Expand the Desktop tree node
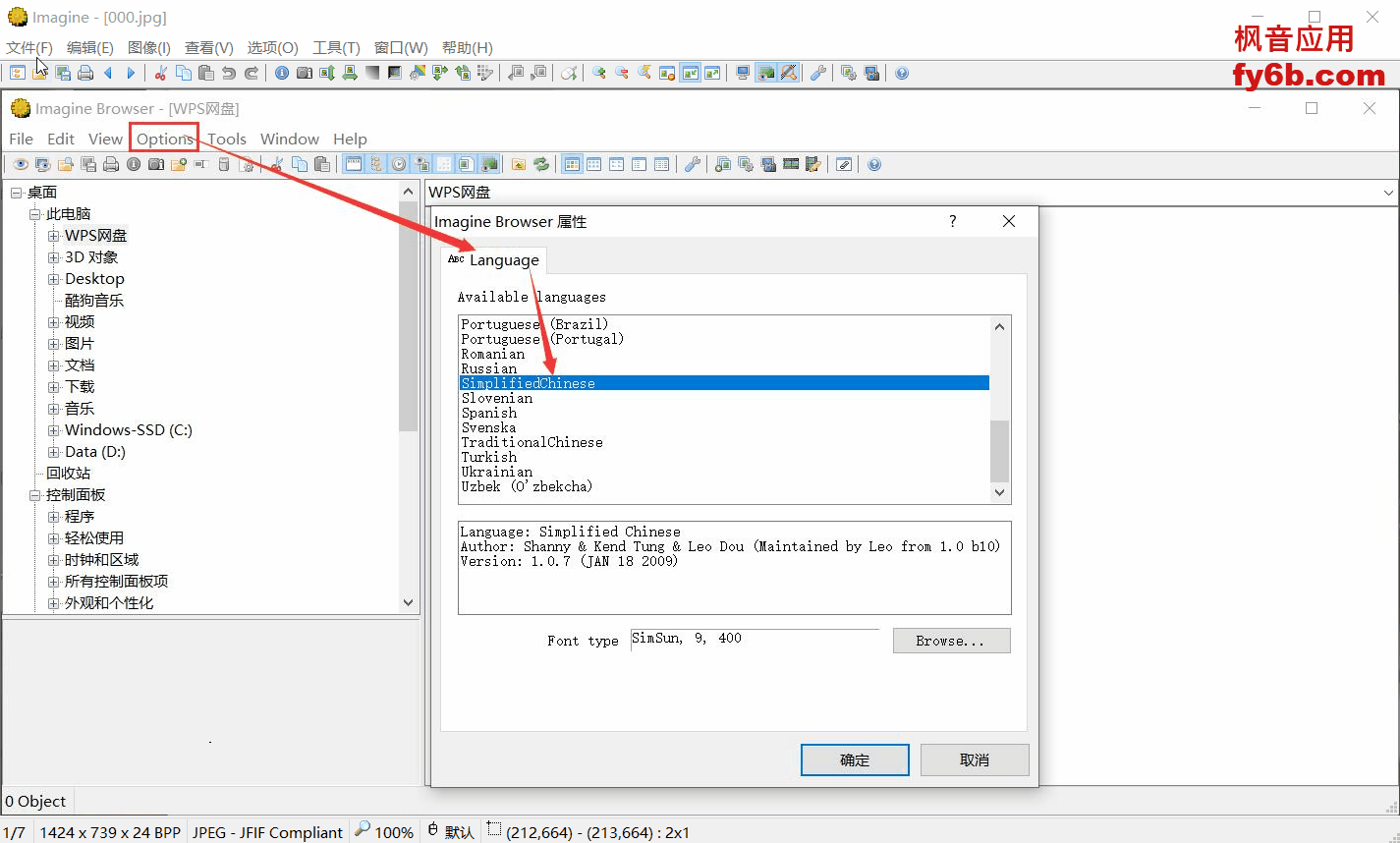This screenshot has width=1400, height=843. (54, 279)
